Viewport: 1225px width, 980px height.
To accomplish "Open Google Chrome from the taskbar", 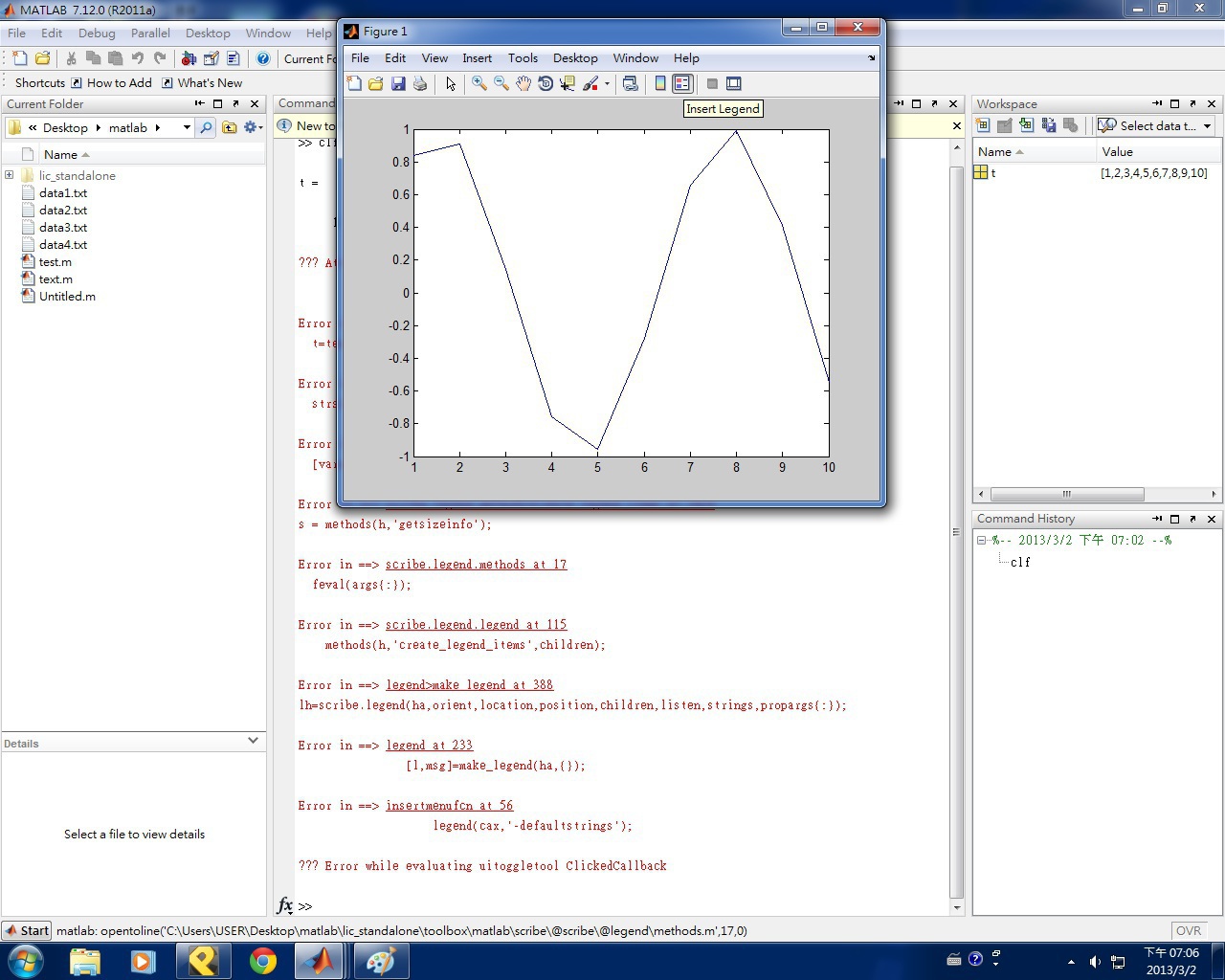I will click(263, 961).
